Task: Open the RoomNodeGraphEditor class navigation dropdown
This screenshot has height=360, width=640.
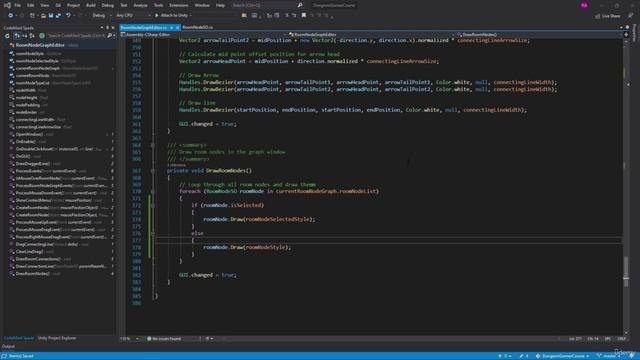Action: click(372, 35)
